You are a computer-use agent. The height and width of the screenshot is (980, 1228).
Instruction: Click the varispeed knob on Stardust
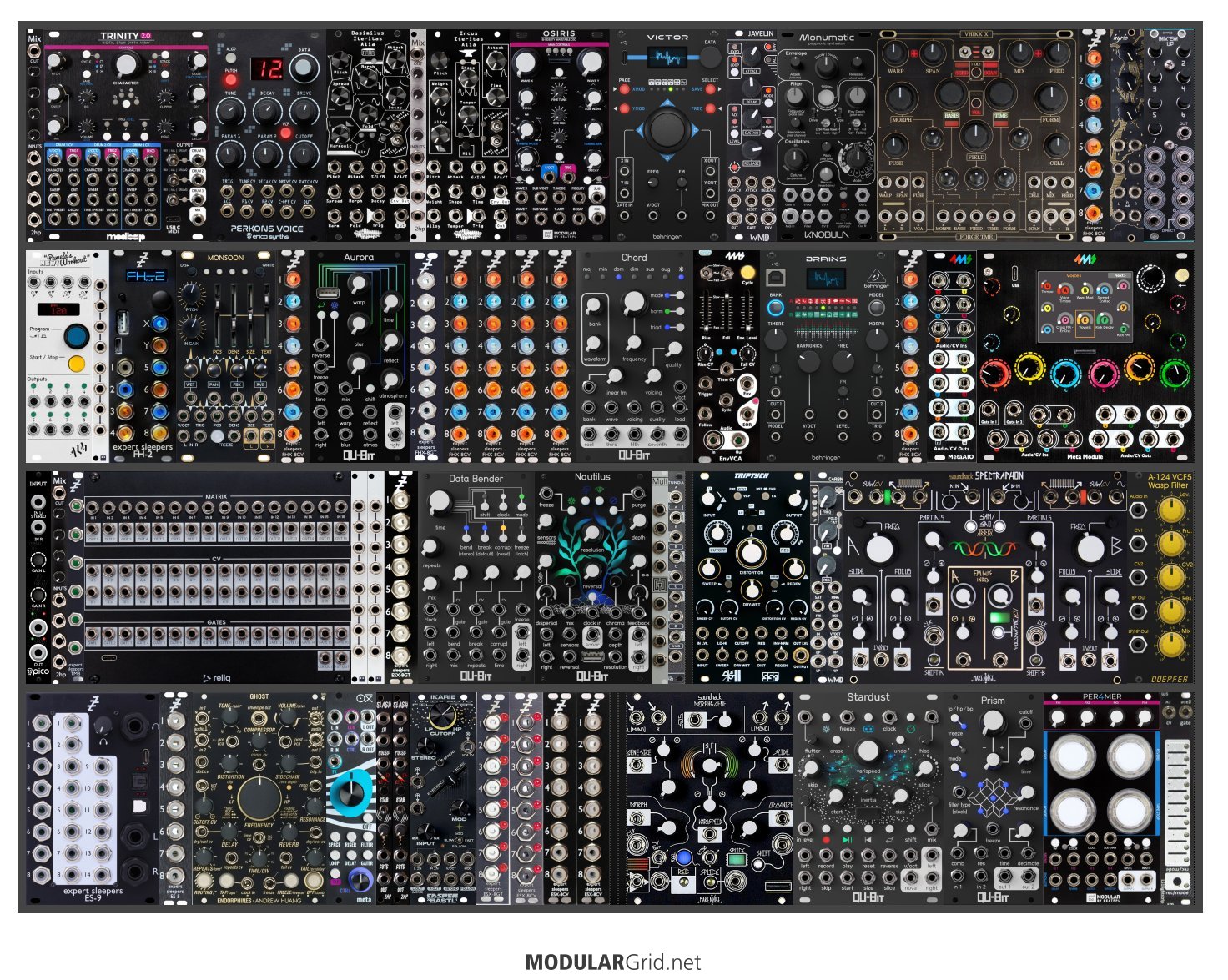(x=868, y=750)
